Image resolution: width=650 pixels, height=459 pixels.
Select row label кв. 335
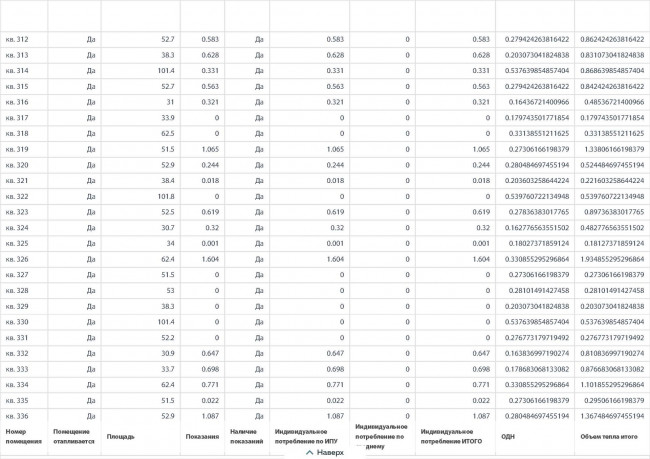(17, 401)
